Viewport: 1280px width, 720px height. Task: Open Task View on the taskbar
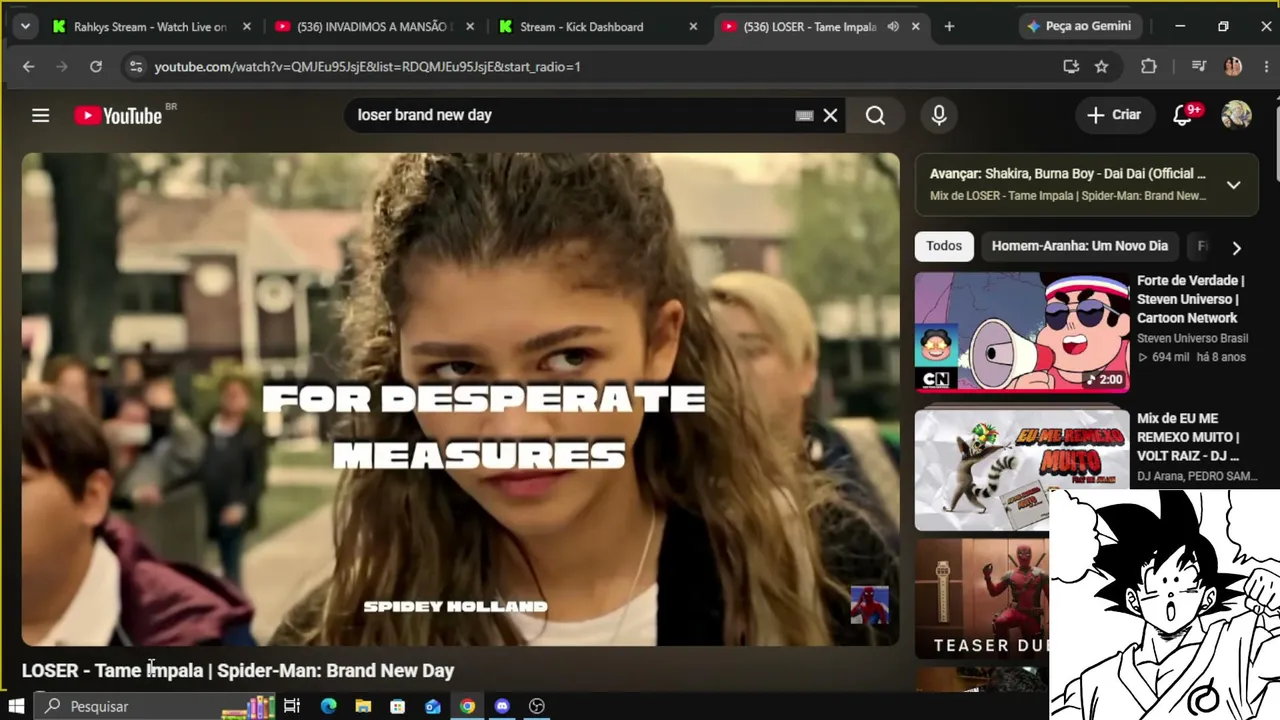point(292,706)
